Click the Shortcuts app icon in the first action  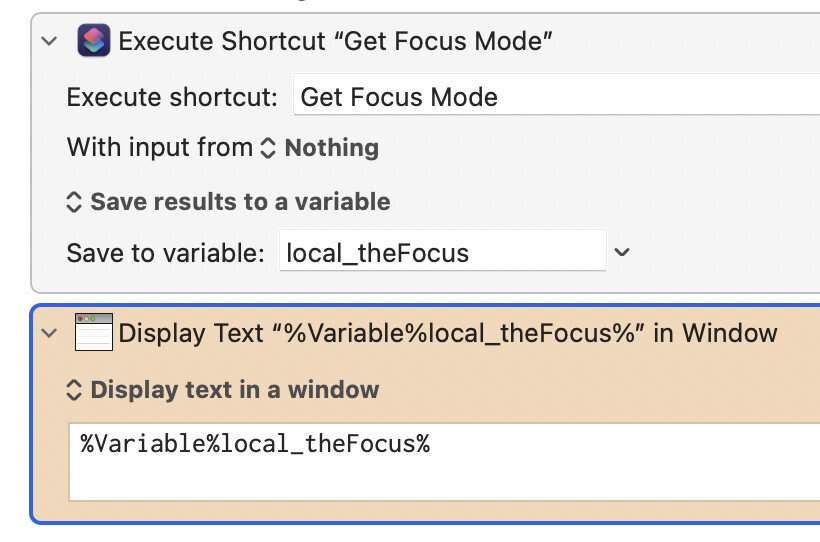(94, 41)
